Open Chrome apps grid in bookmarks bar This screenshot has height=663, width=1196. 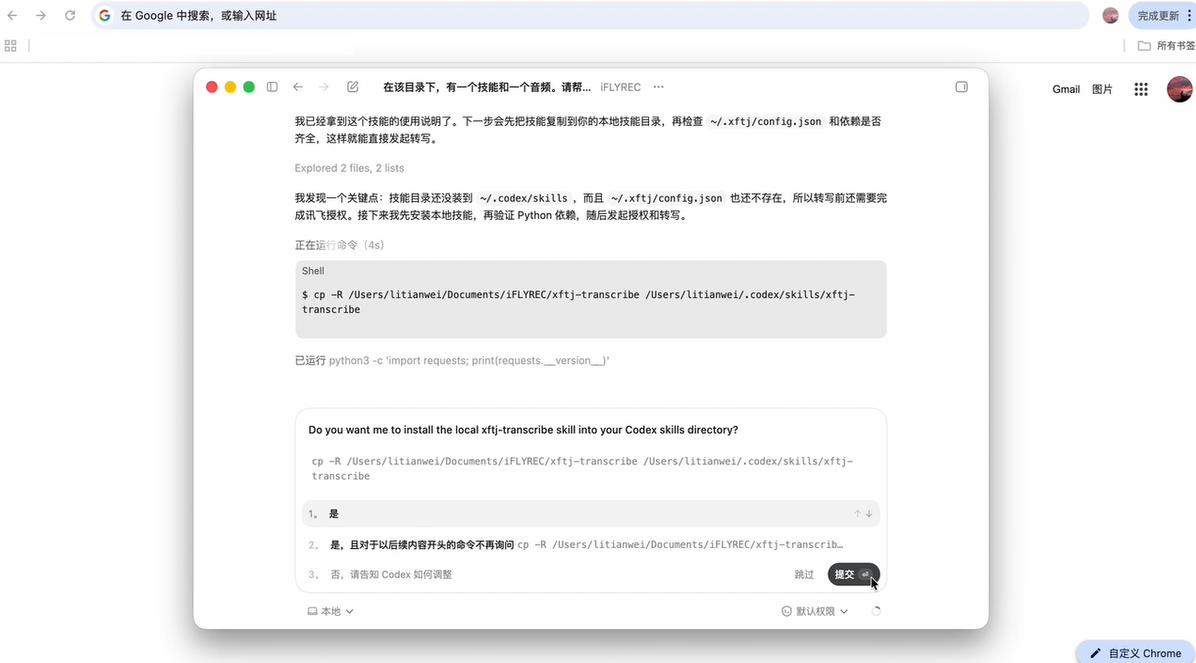tap(11, 46)
